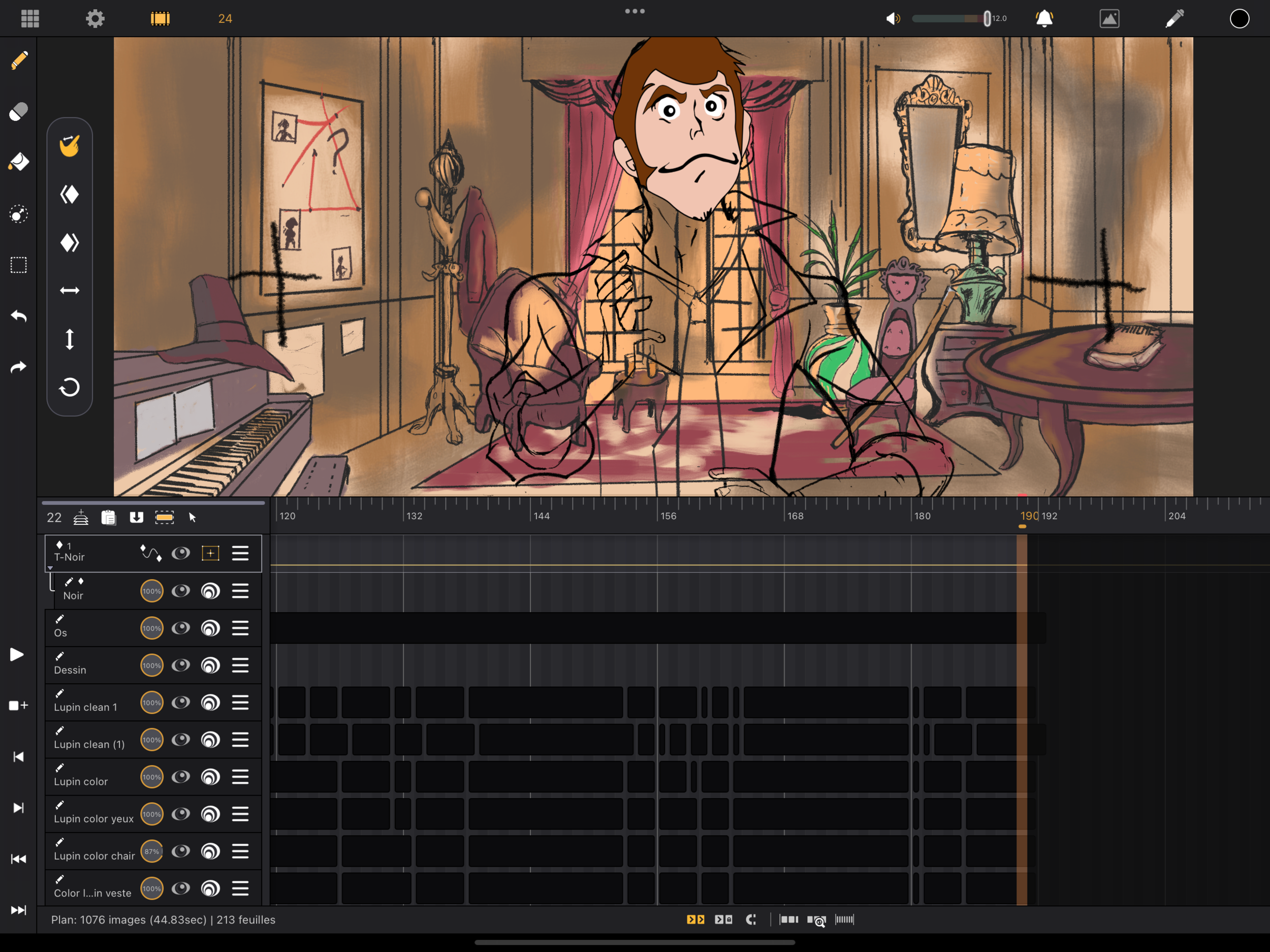Click the flip horizontal arrow icon
The image size is (1270, 952).
click(70, 291)
